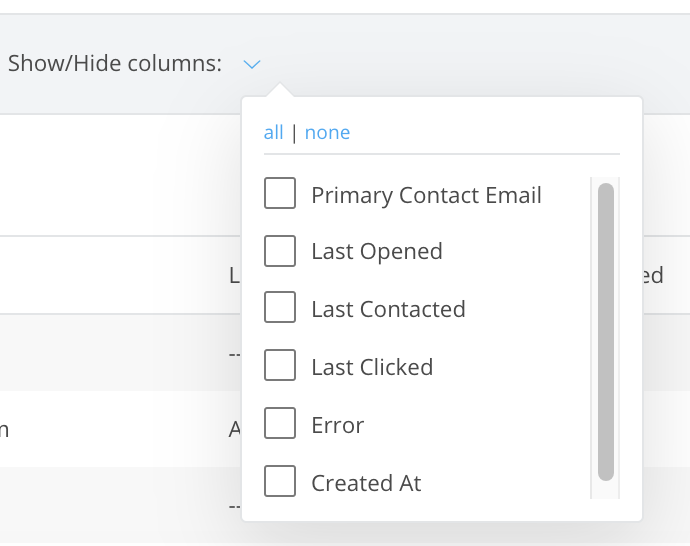Click the column list scrollbar thumb

point(606,330)
